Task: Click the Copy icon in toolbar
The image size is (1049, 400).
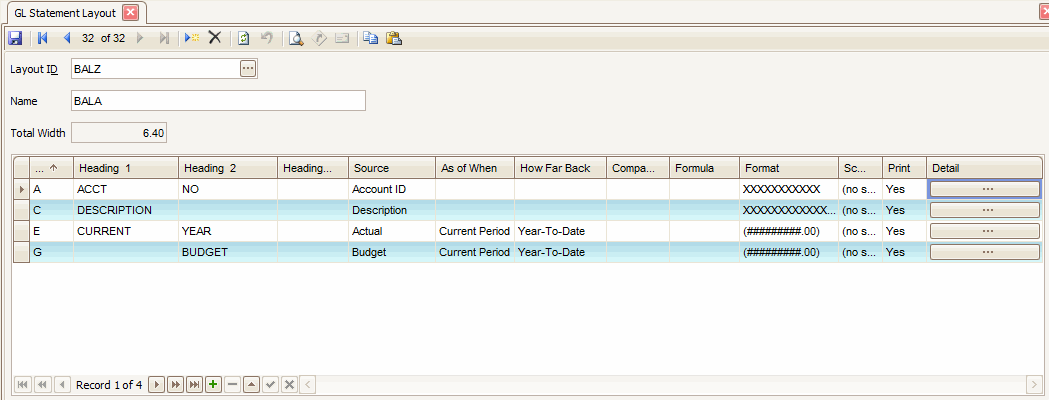Action: click(371, 38)
